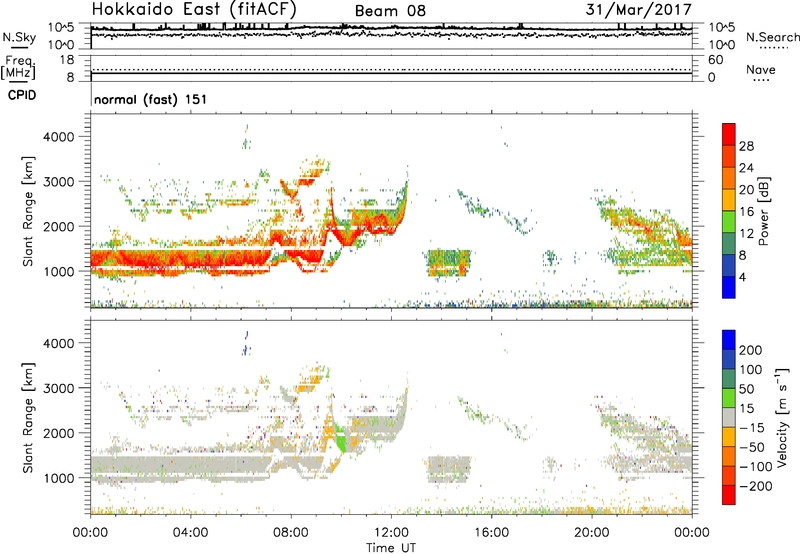Click the 'N.Sky' legend label

point(19,37)
